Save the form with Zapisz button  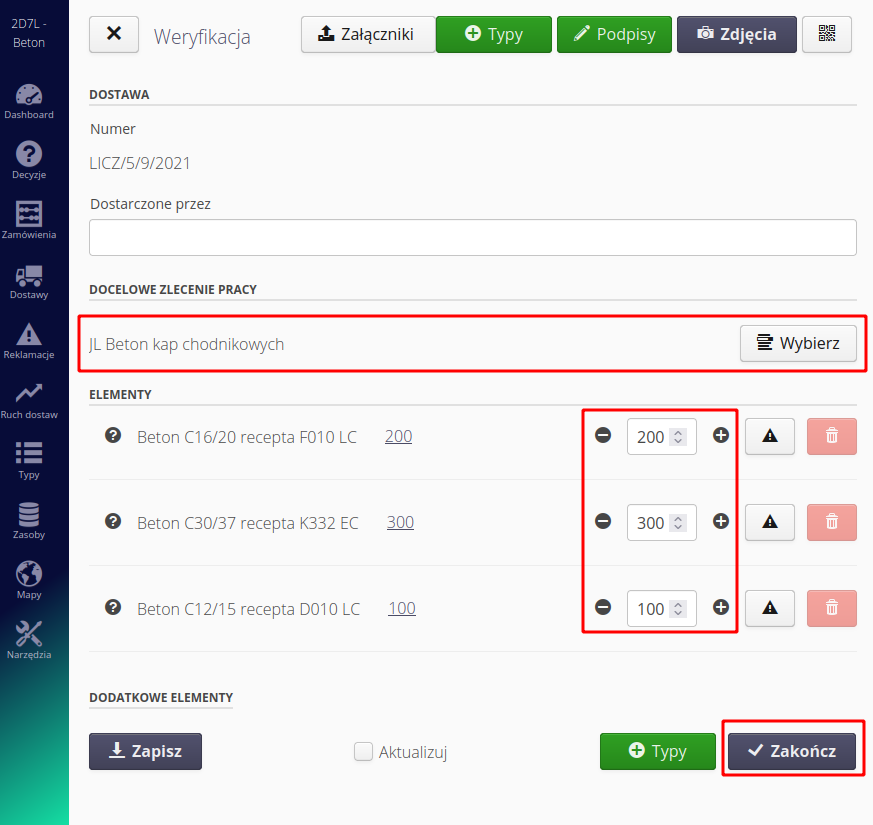pos(145,751)
